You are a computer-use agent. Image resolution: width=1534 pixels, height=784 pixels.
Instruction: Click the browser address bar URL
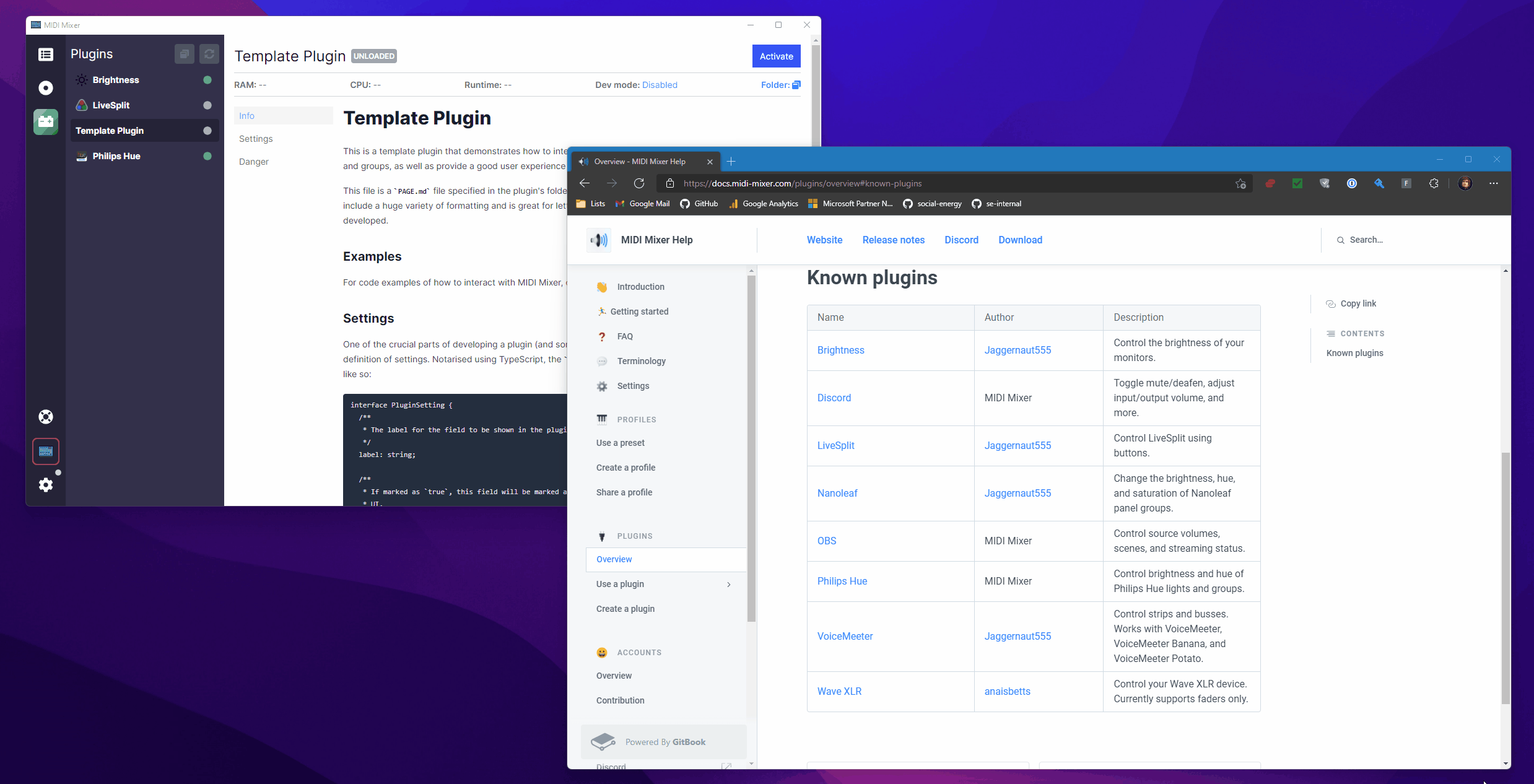[x=803, y=183]
